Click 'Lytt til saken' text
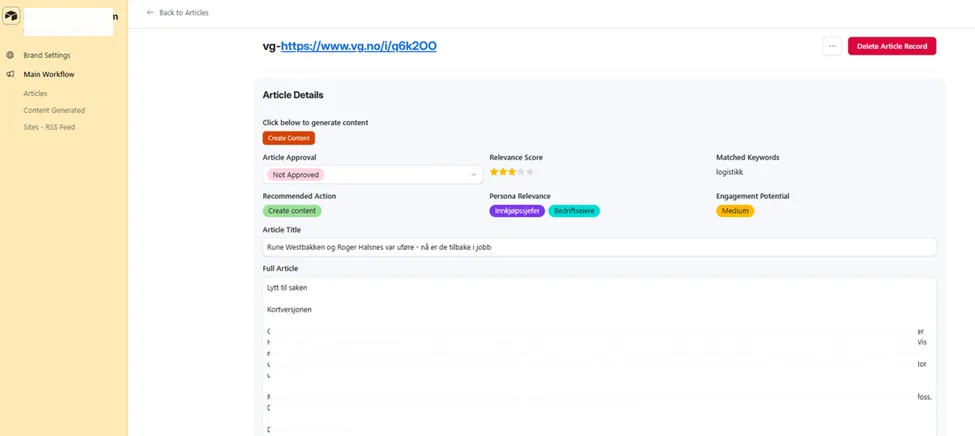975x436 pixels. (x=287, y=288)
